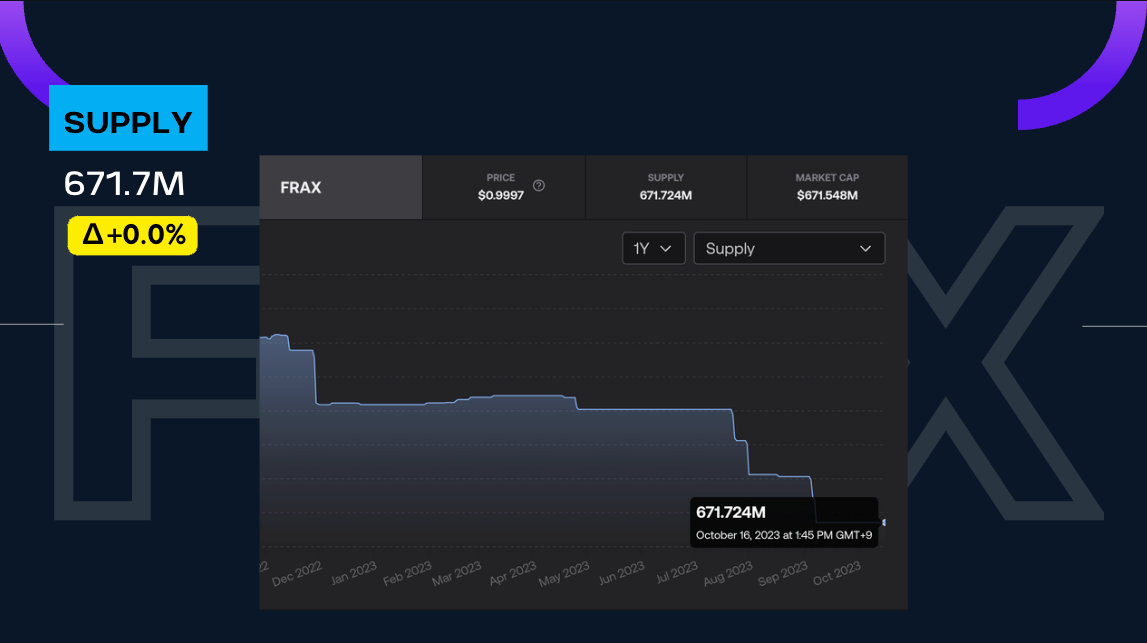Open the 1Y time range dropdown
Viewport: 1147px width, 643px height.
coord(653,249)
